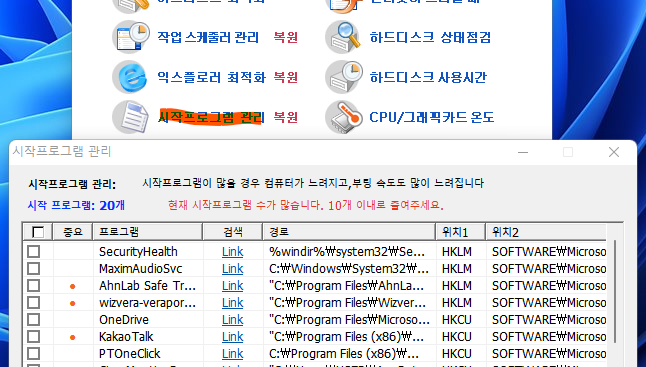Click the 경로 column header
The image size is (646, 367).
tap(349, 232)
